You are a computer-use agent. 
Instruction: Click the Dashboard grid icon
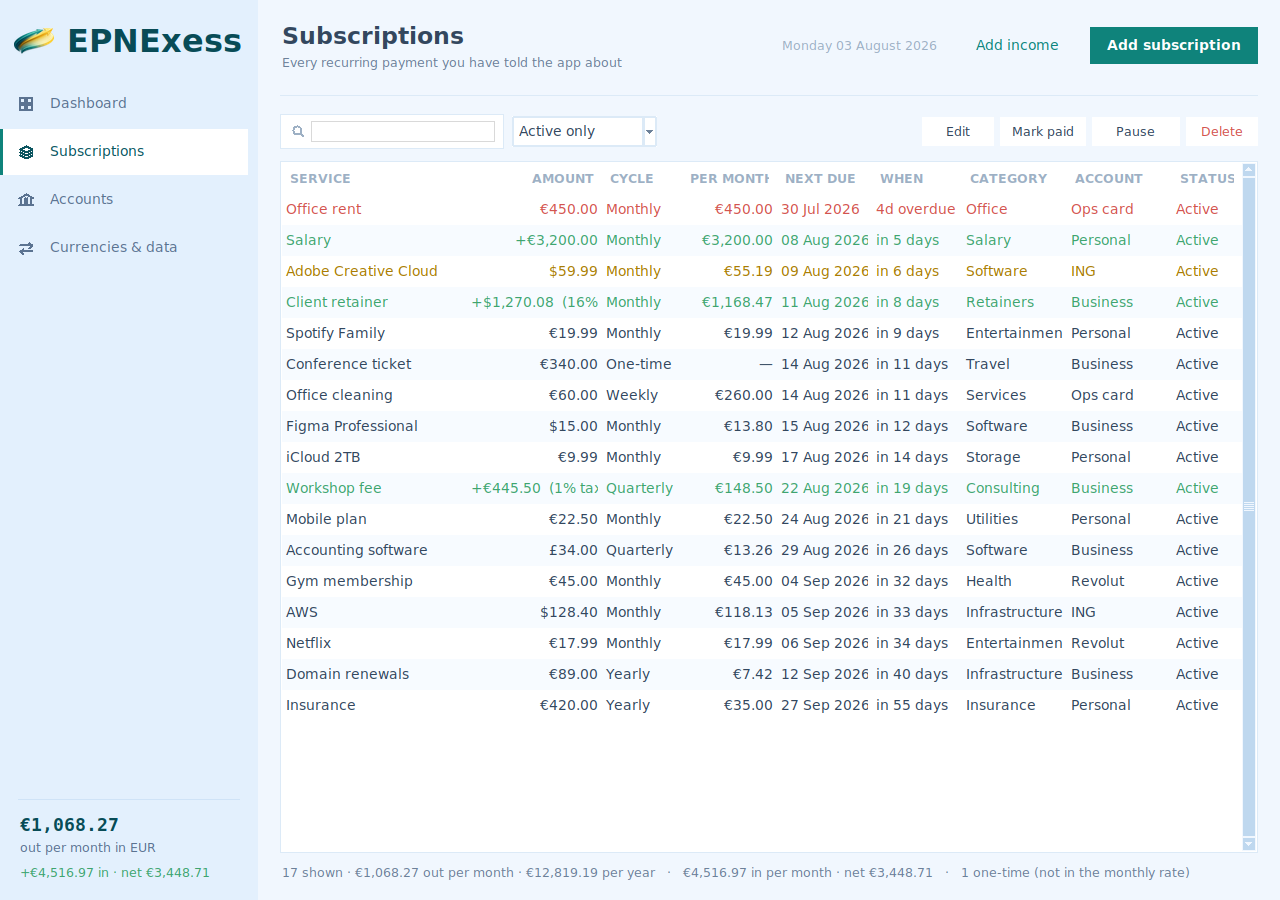point(26,103)
